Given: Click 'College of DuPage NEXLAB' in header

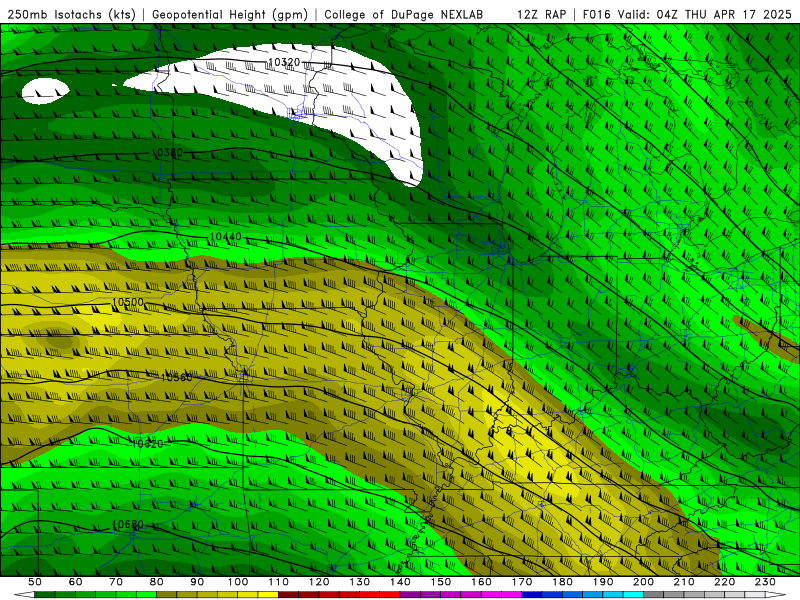Looking at the screenshot, I should coord(404,15).
